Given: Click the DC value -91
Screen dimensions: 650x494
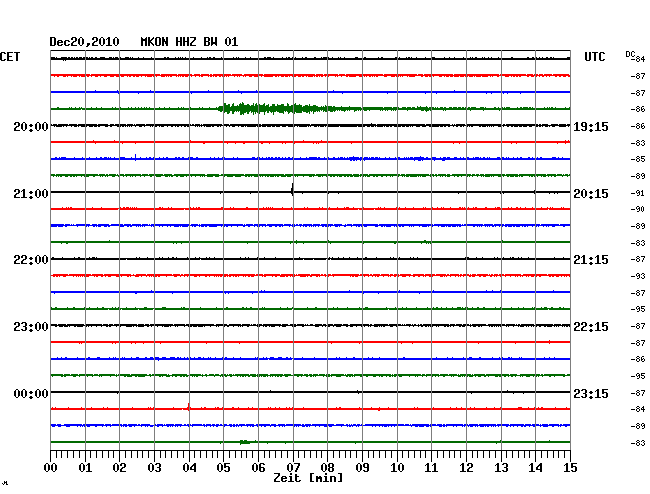Looking at the screenshot, I should 638,193.
